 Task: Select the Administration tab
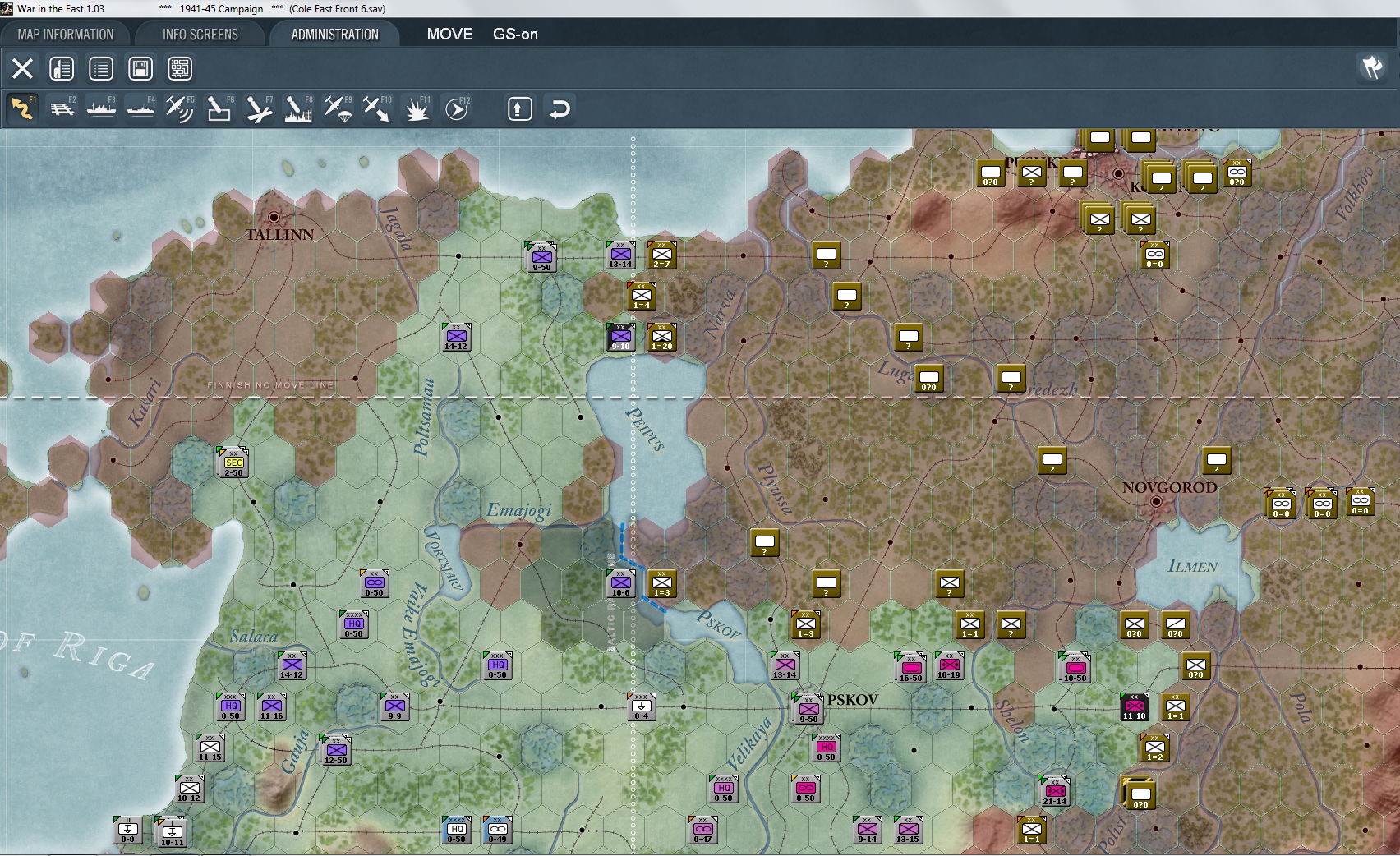(x=335, y=35)
